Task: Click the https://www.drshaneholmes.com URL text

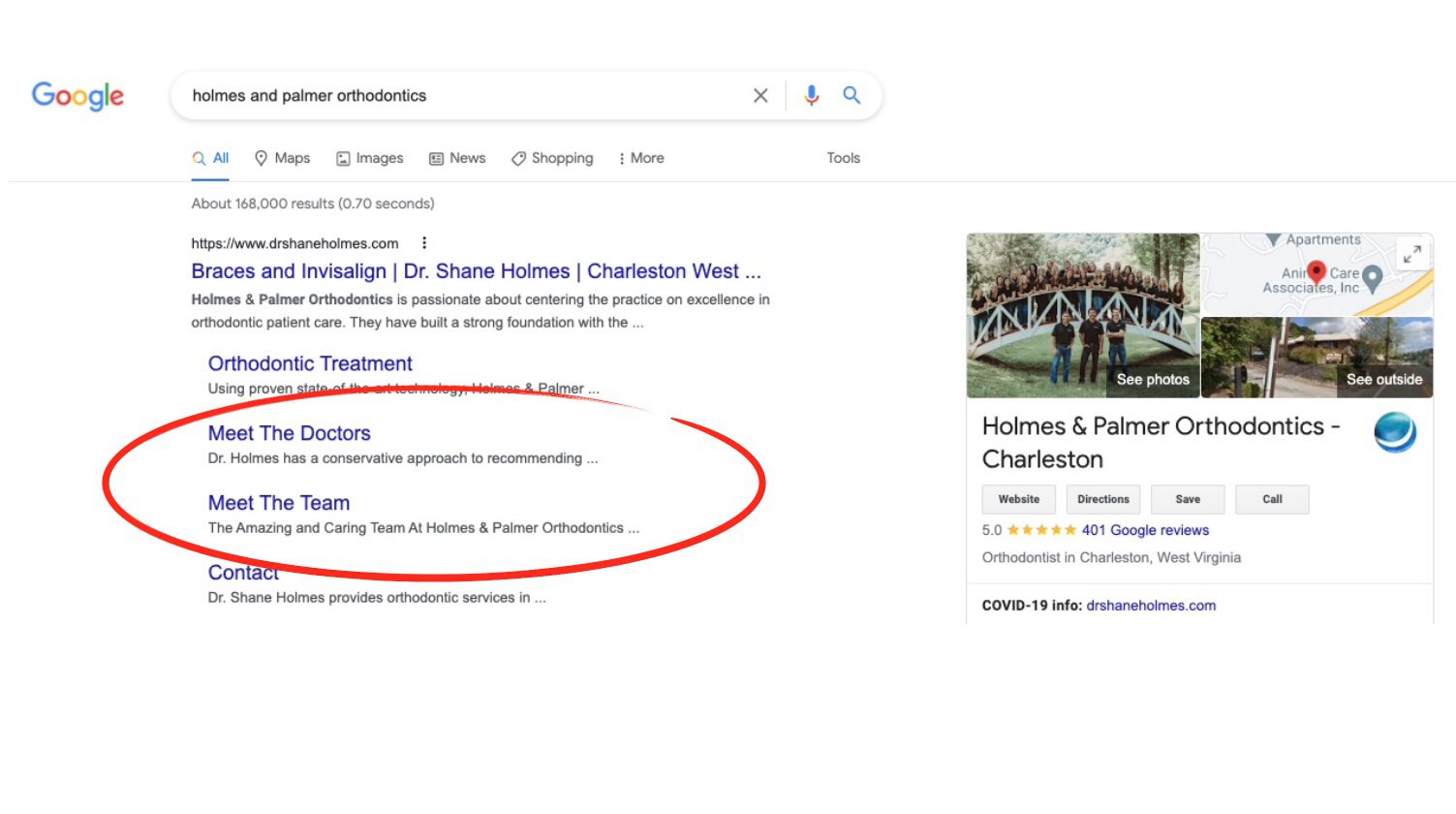Action: pyautogui.click(x=294, y=243)
